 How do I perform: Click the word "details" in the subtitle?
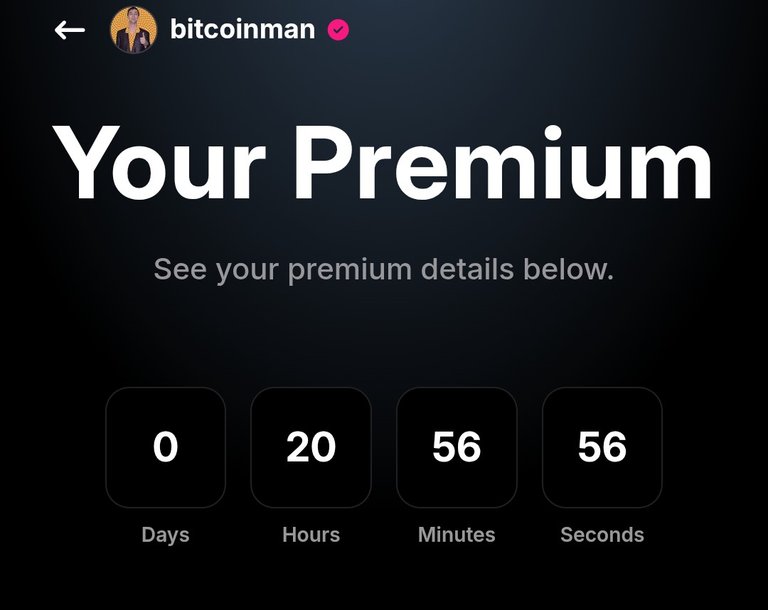(x=467, y=268)
